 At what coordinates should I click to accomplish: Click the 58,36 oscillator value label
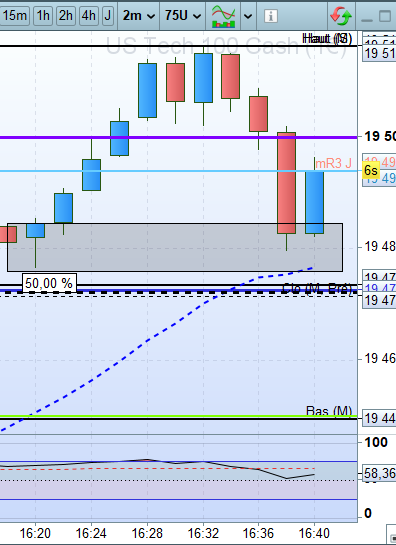(x=379, y=473)
